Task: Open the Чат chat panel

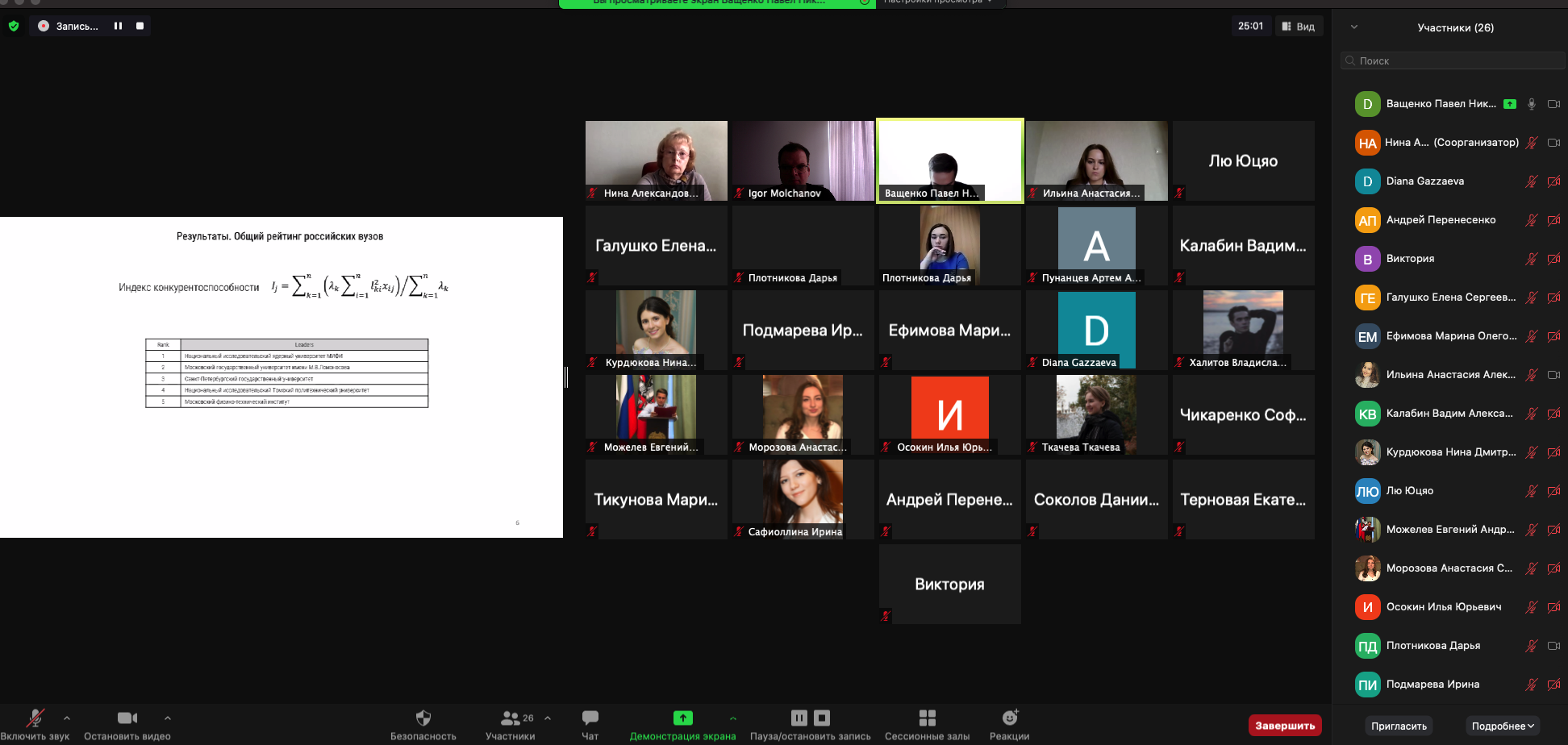Action: 590,724
